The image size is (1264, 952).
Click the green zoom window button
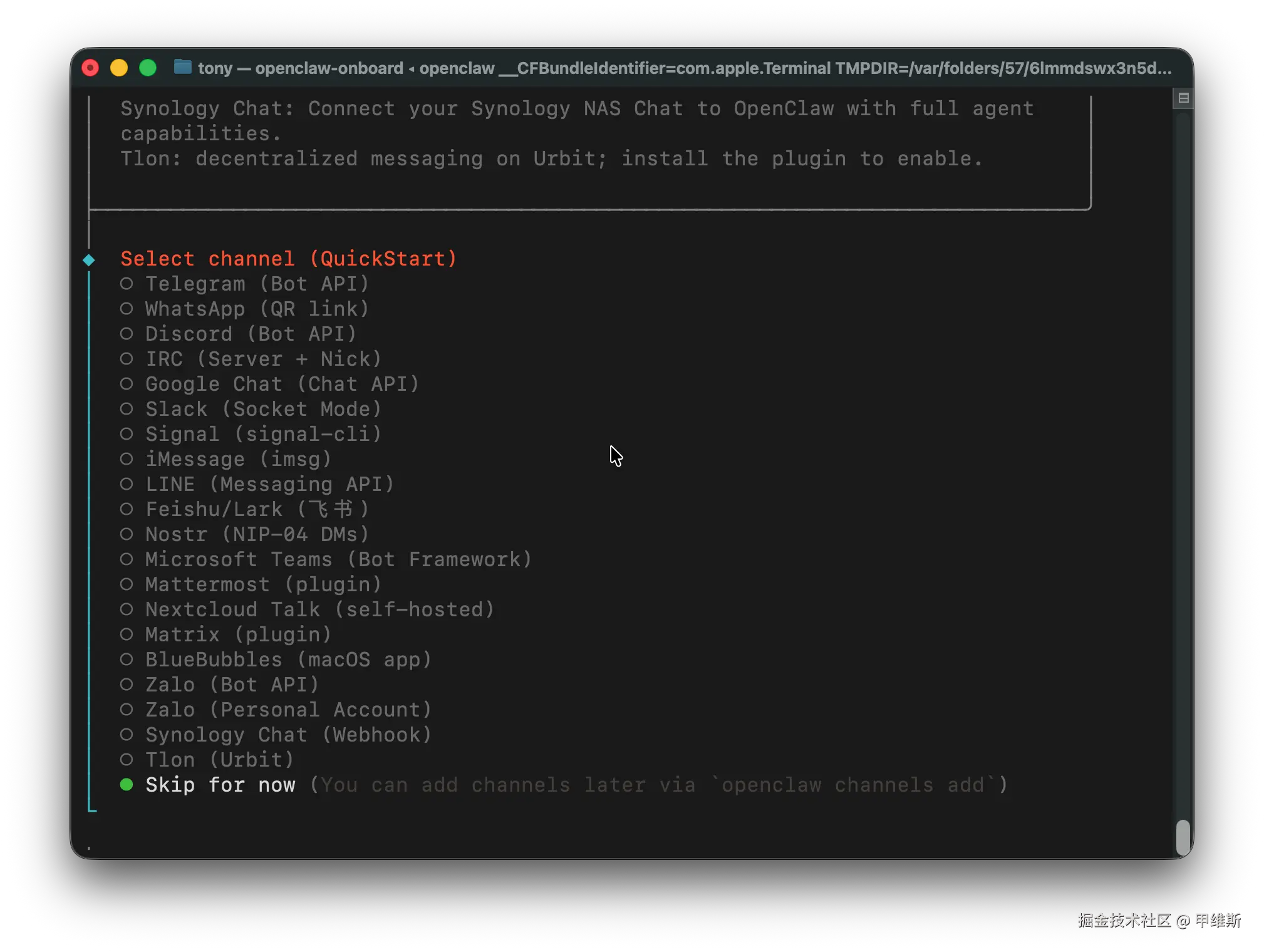(x=148, y=68)
